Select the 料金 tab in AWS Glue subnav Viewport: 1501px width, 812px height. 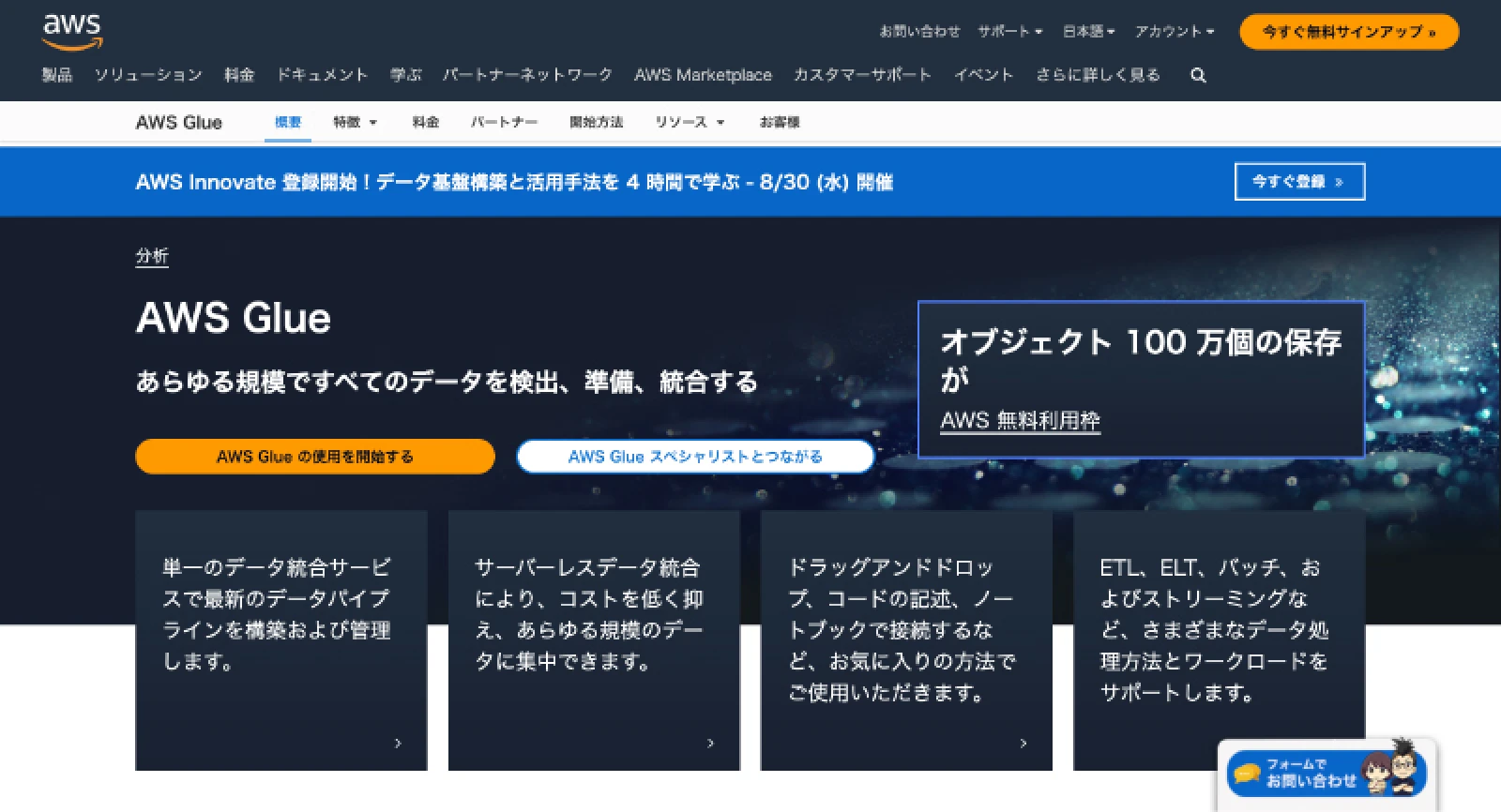point(426,122)
